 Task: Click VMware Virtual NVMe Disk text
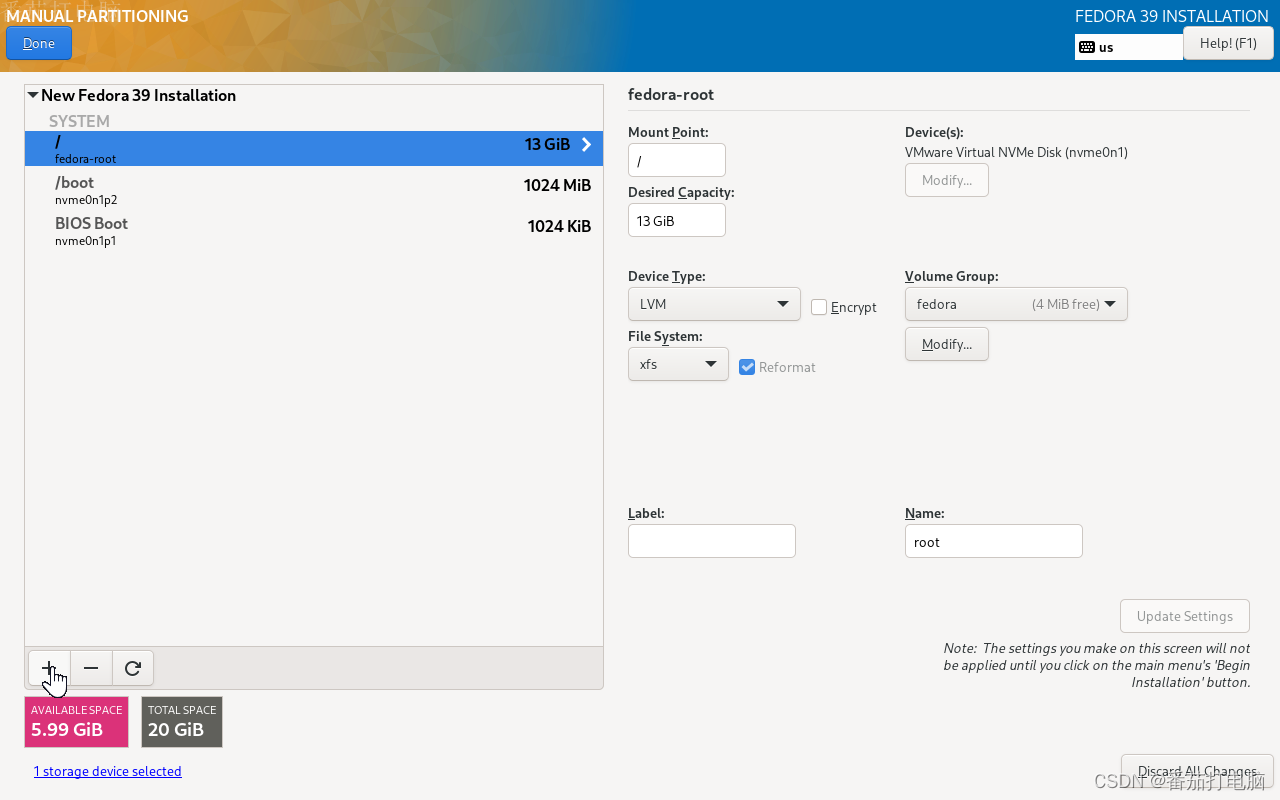point(1016,152)
